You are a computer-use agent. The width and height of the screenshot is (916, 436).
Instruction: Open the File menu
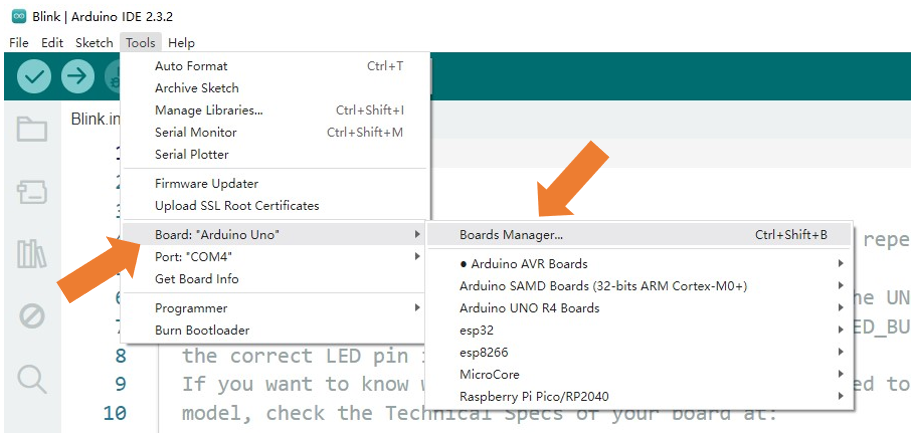19,43
